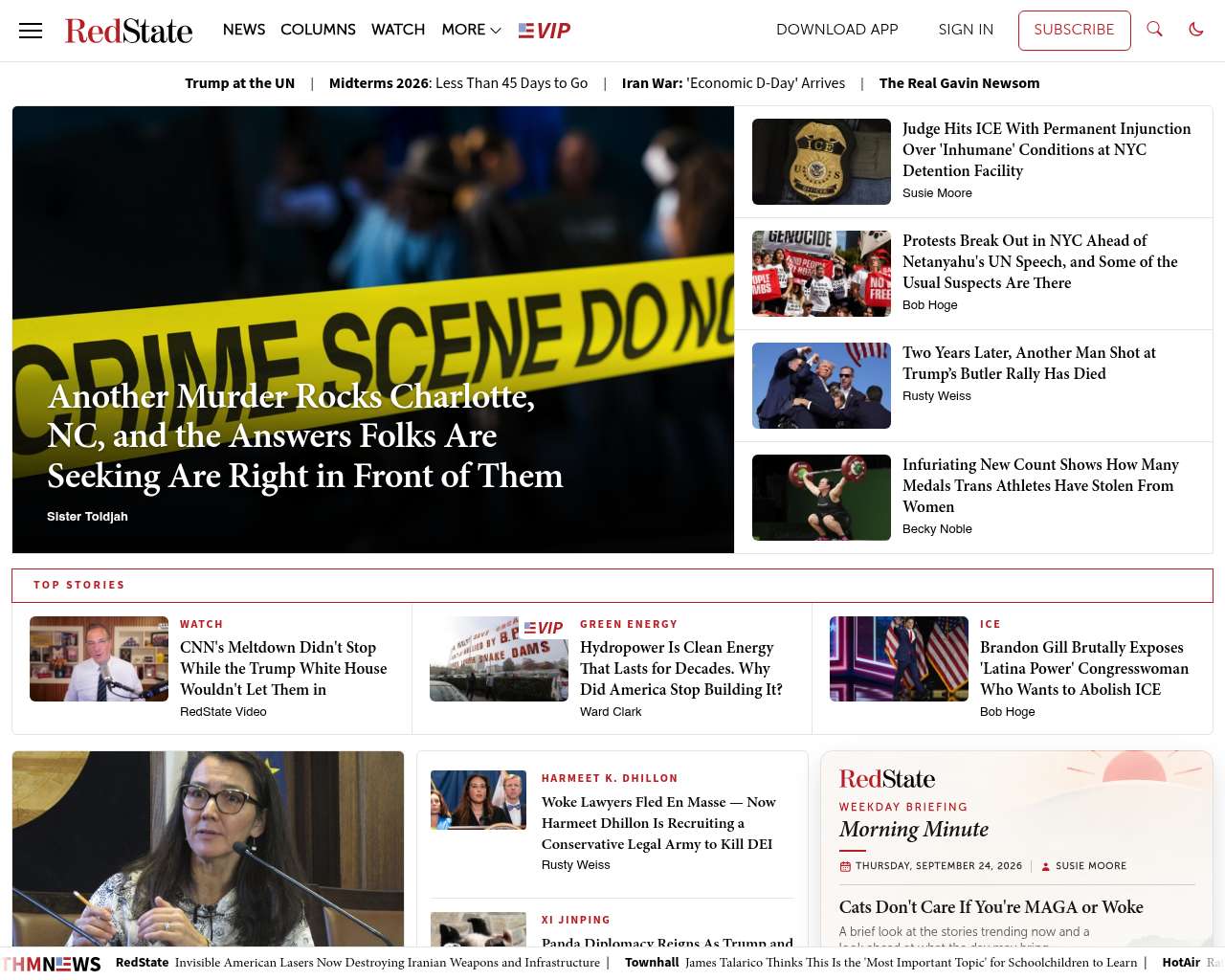Viewport: 1225px width, 980px height.
Task: Open ICE badge thumbnail story
Action: point(821,162)
